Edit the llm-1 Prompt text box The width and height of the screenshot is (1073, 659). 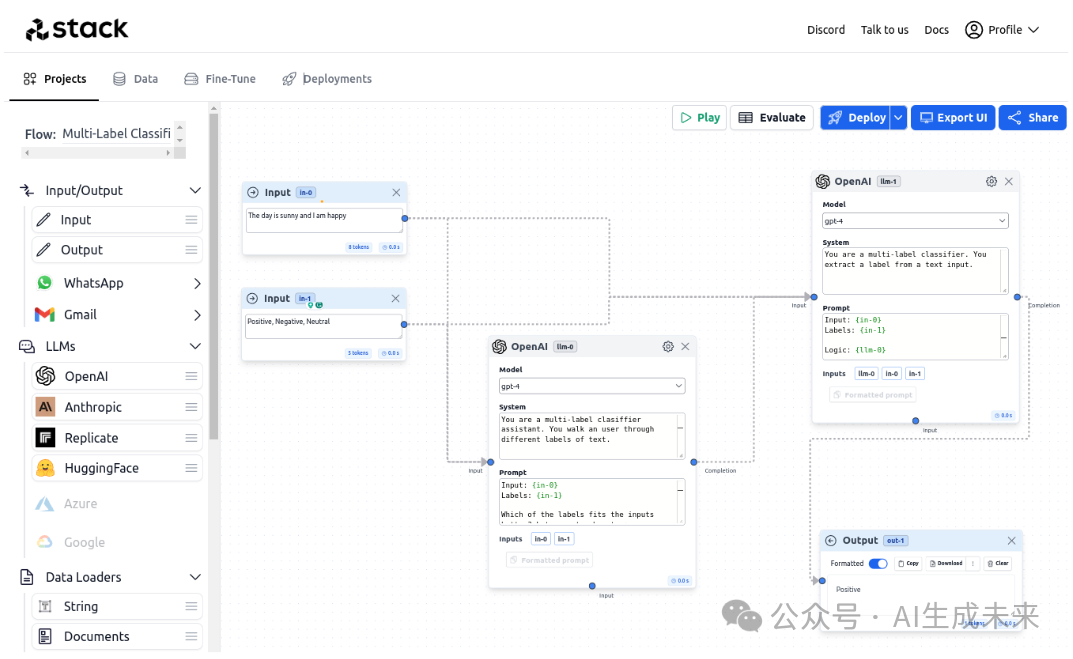coord(915,337)
